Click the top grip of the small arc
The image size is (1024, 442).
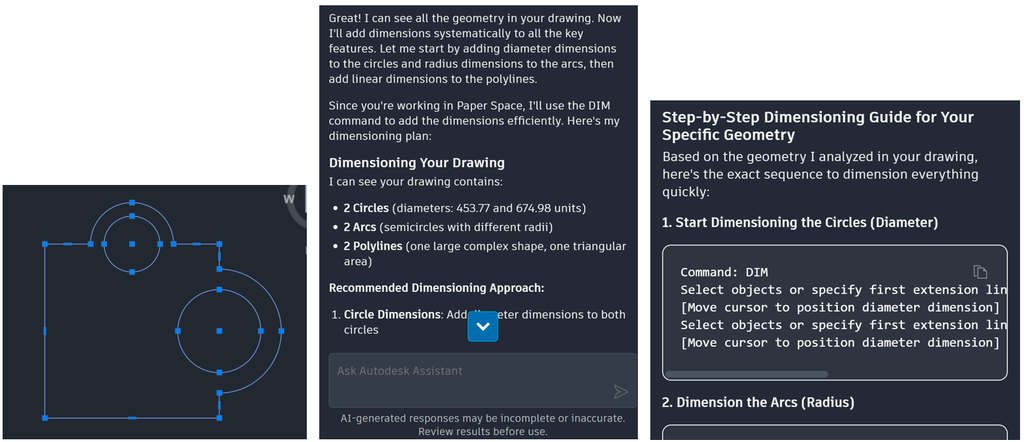(132, 202)
